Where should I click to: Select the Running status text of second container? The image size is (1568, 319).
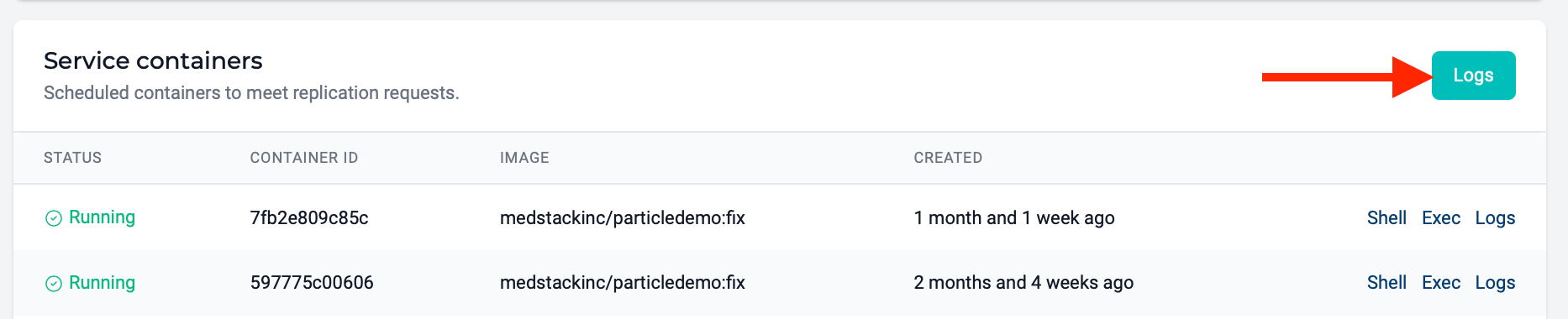(102, 283)
